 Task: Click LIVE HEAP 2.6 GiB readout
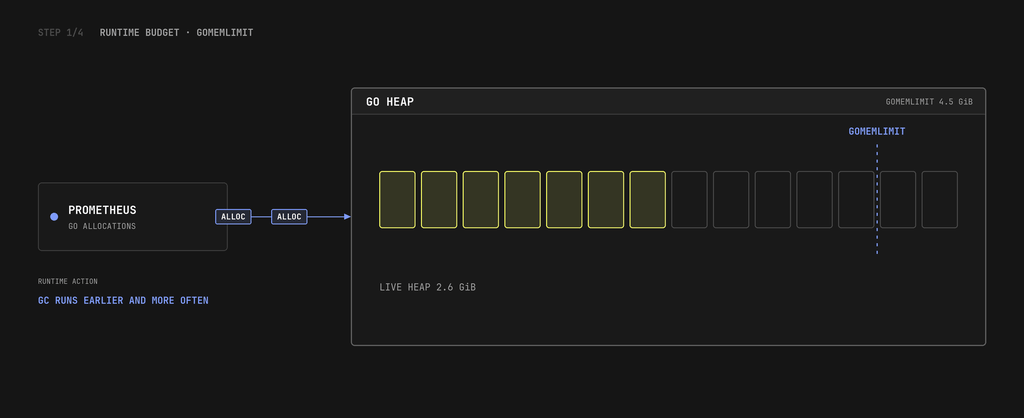(x=427, y=287)
